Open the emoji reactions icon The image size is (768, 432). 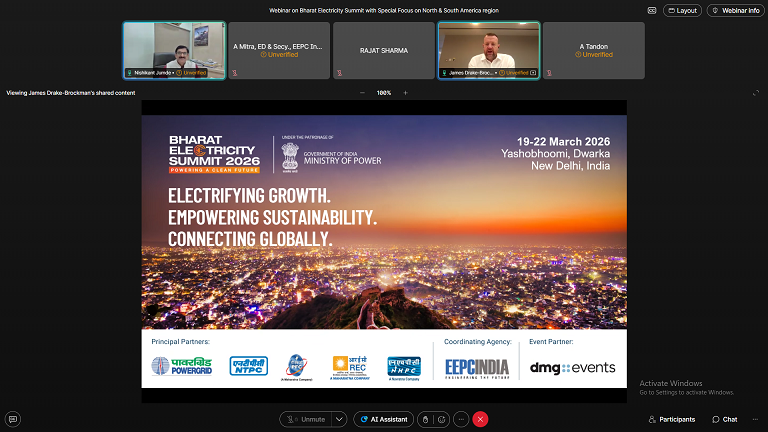pyautogui.click(x=443, y=419)
